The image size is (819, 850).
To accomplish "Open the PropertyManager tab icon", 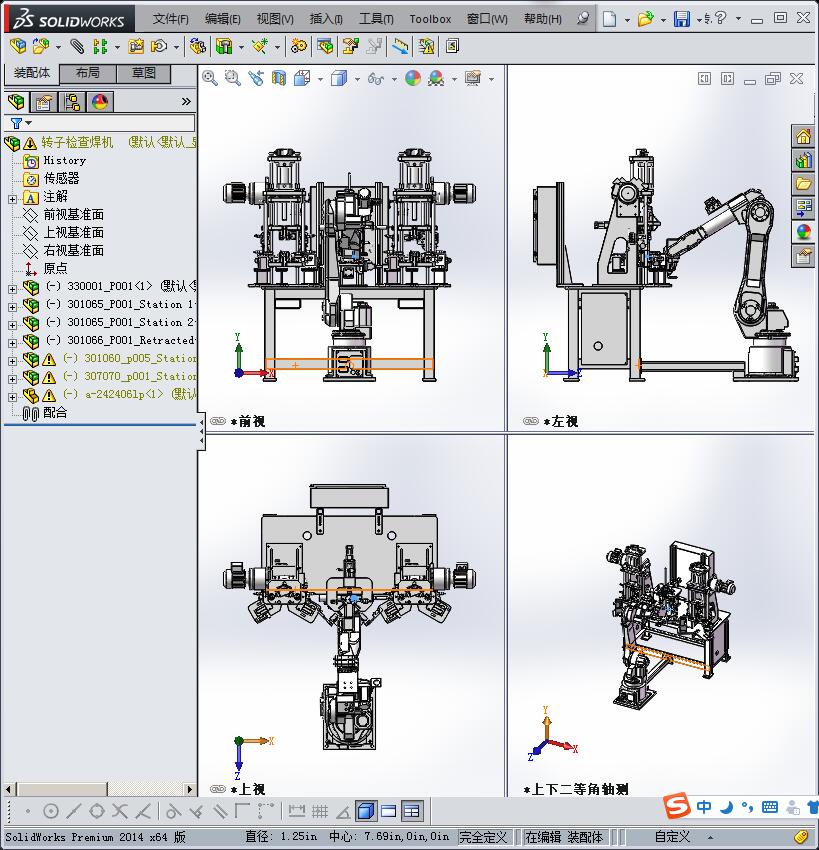I will [43, 101].
